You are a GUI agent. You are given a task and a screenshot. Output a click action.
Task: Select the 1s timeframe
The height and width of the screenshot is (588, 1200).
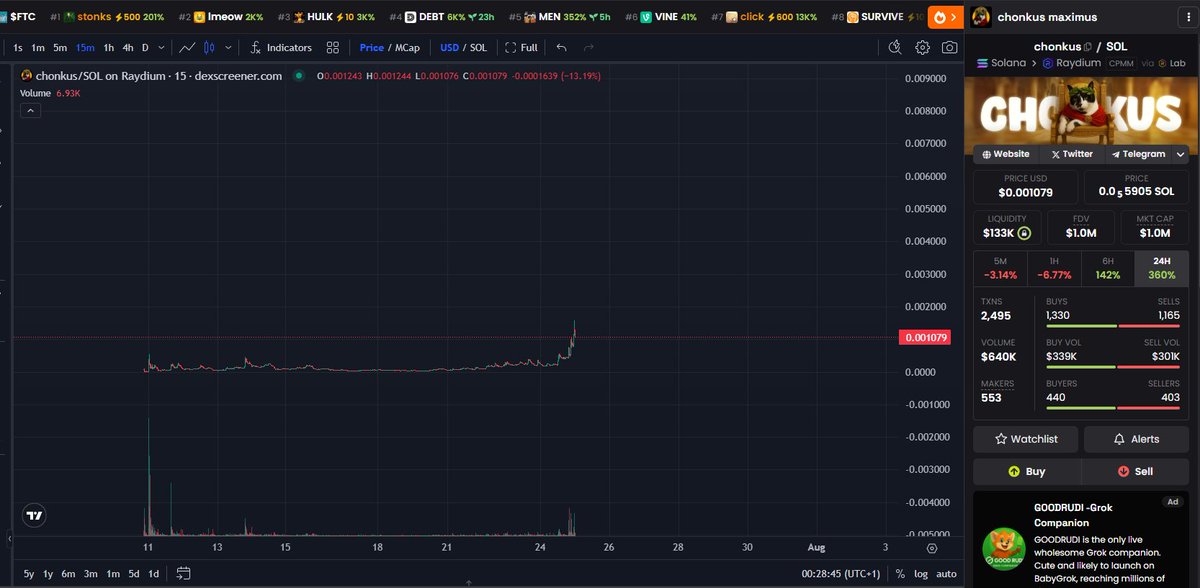pos(18,47)
